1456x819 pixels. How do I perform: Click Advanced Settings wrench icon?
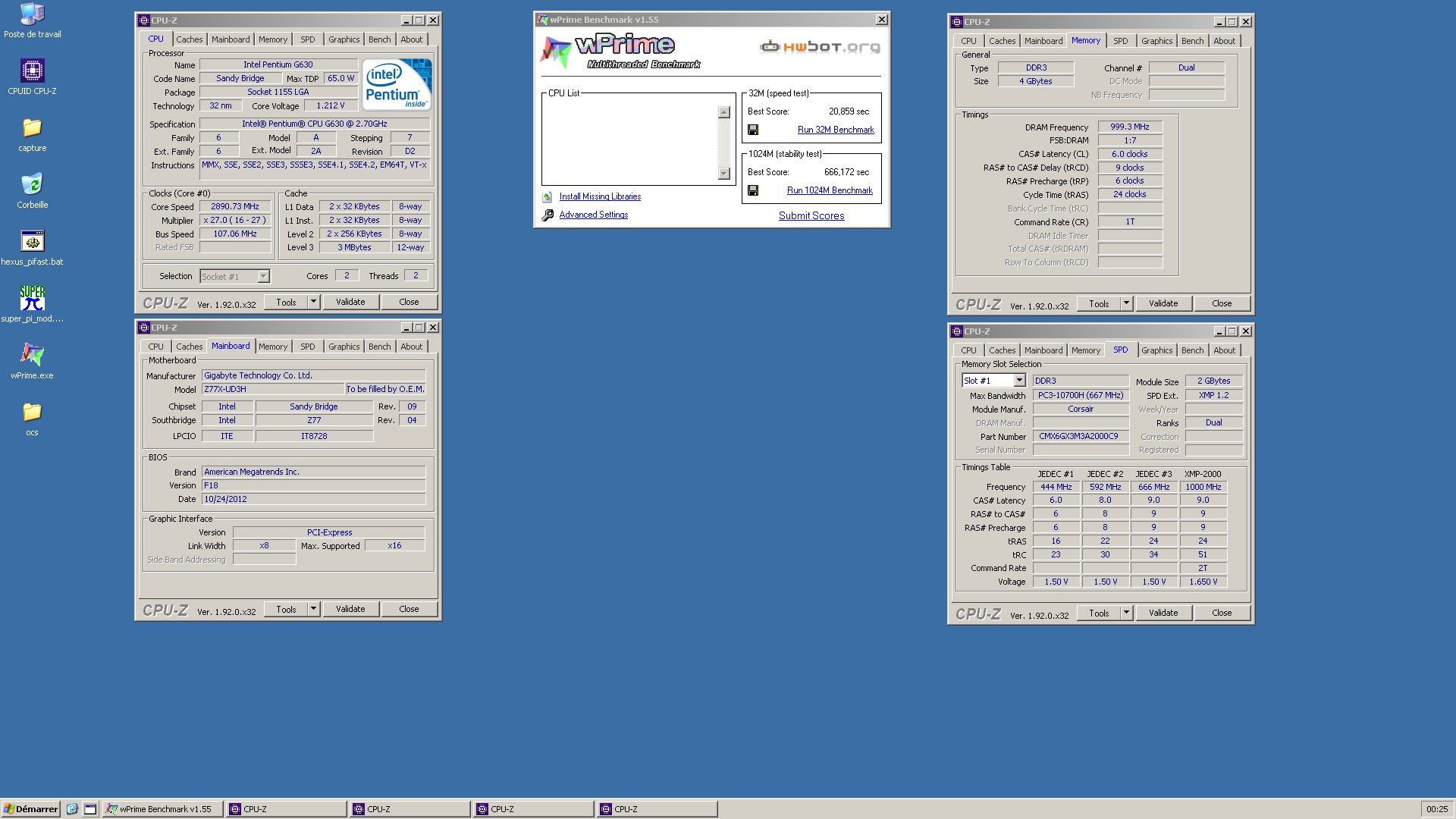tap(548, 215)
